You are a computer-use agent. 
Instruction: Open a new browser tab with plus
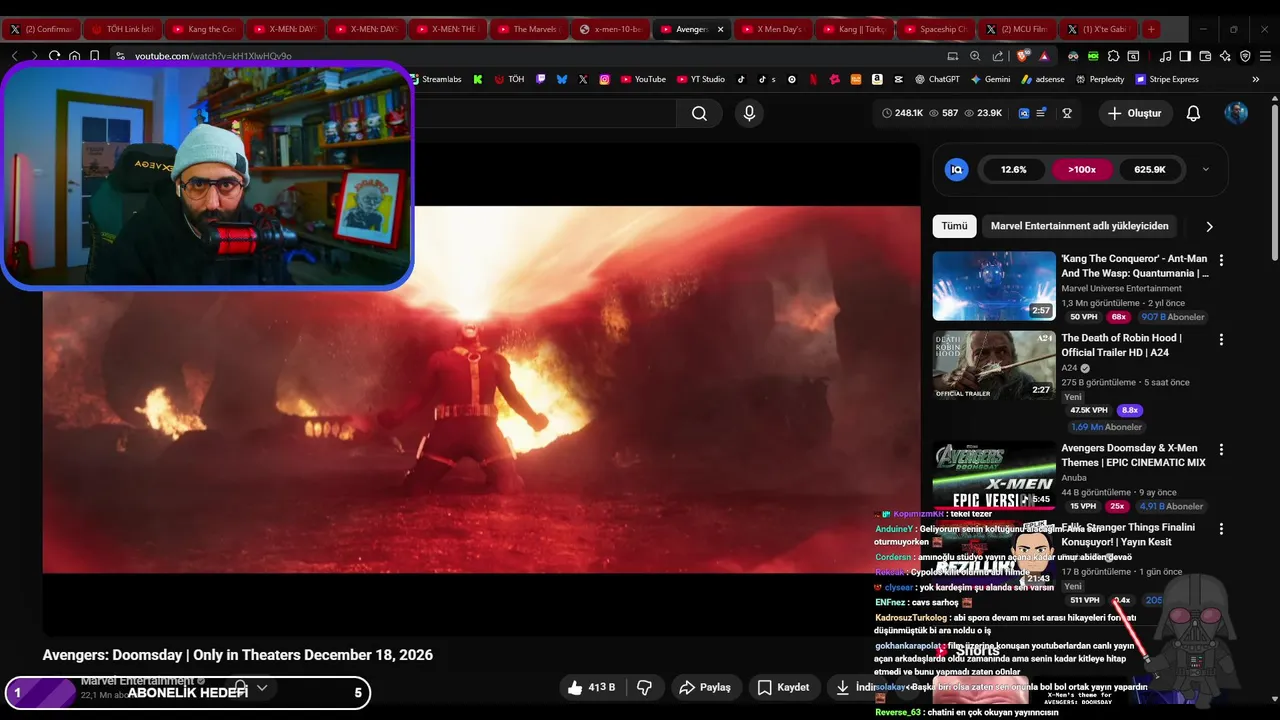1151,29
